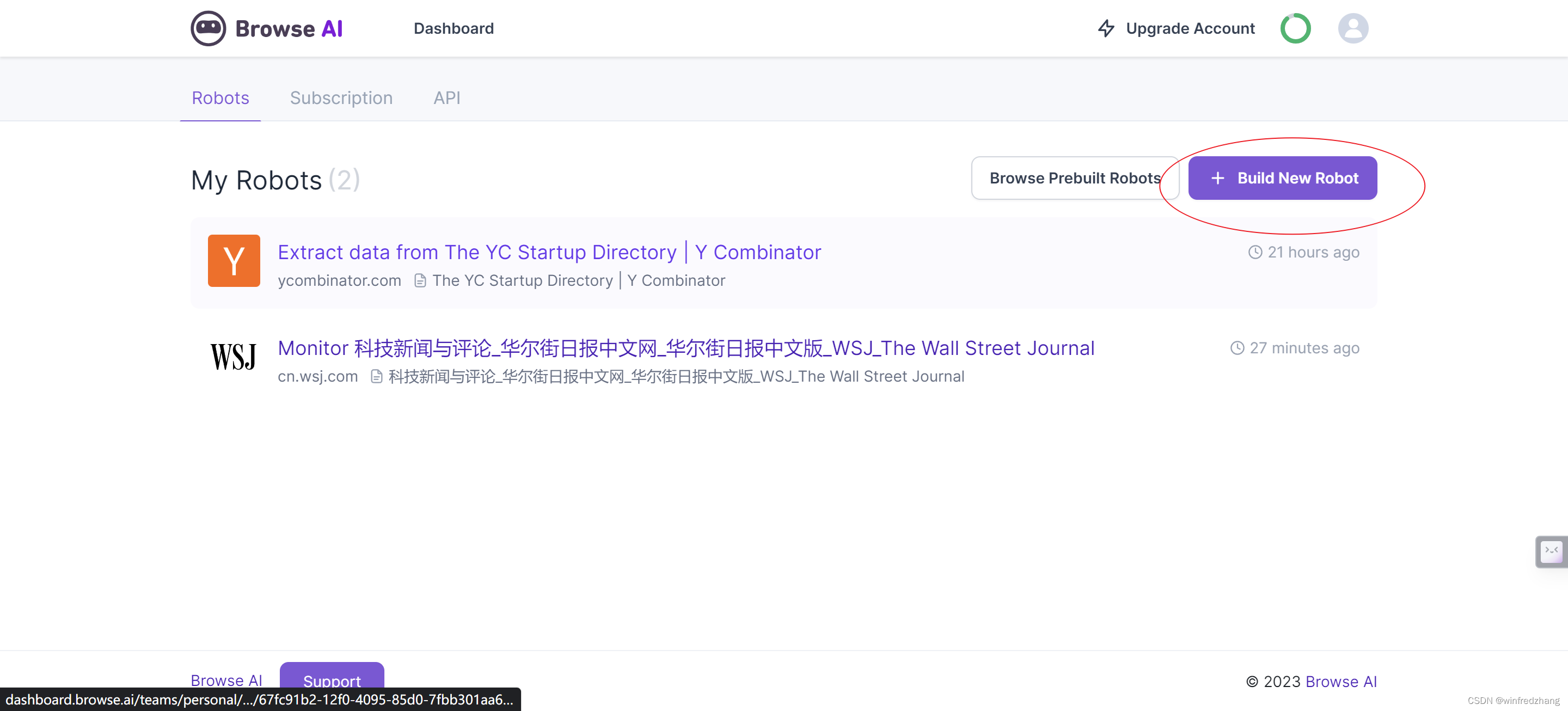Viewport: 1568px width, 711px height.
Task: Click the WSJ robot logo thumbnail
Action: click(x=234, y=356)
